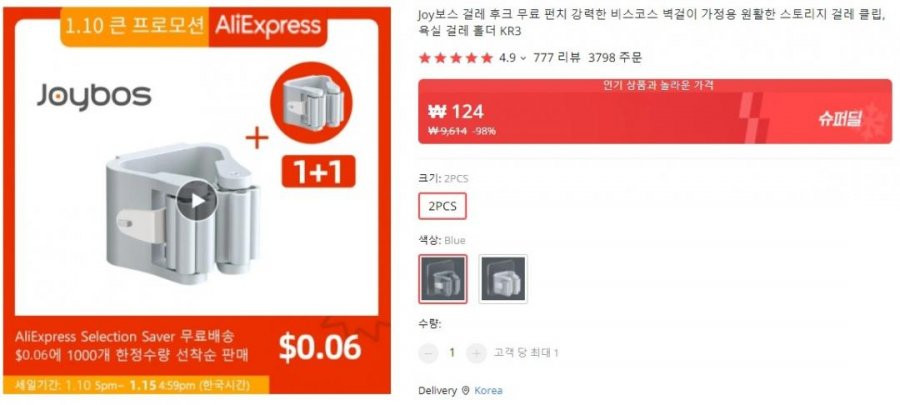900x405 pixels.
Task: Click the circular bonus product image
Action: (x=311, y=103)
